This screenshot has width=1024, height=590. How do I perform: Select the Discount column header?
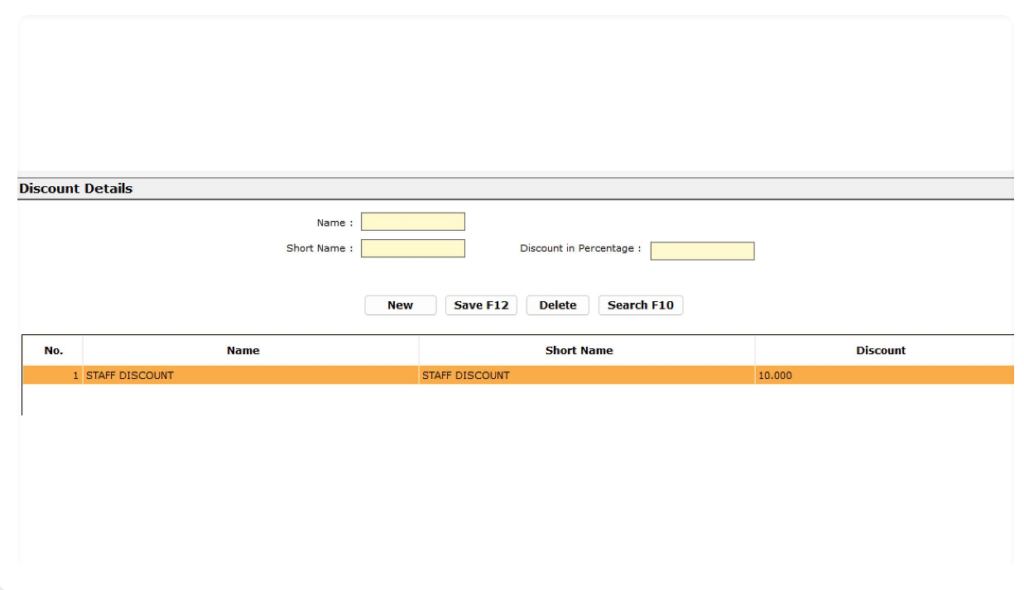(x=881, y=350)
